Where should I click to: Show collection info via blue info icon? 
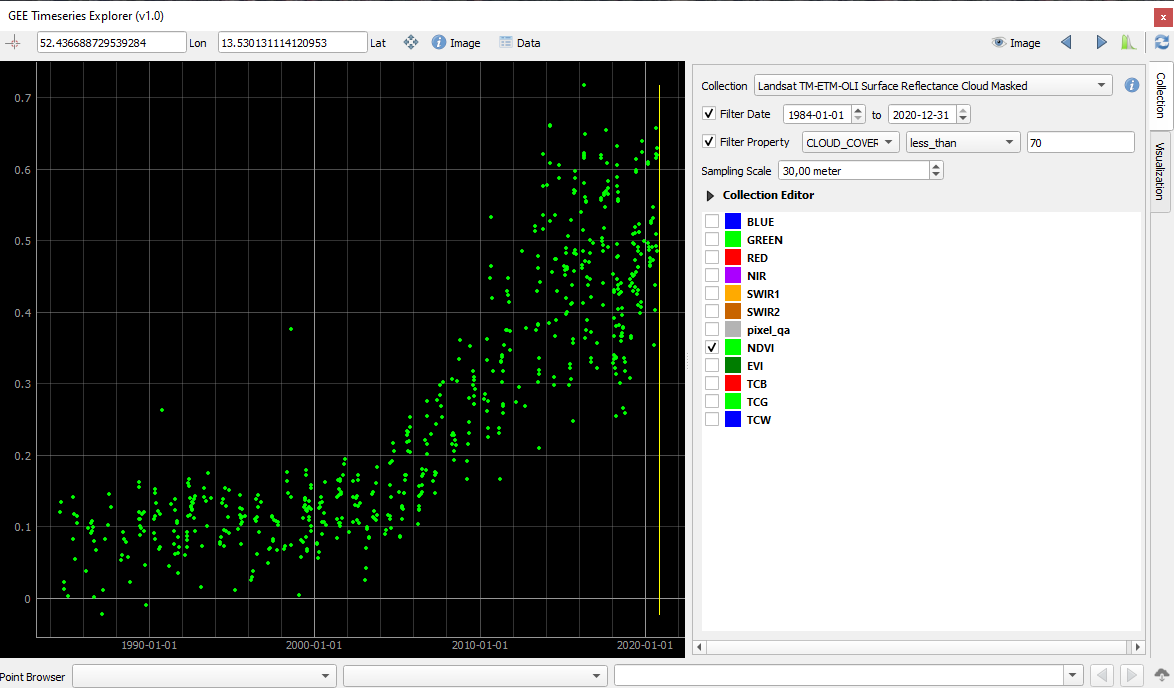tap(1131, 85)
